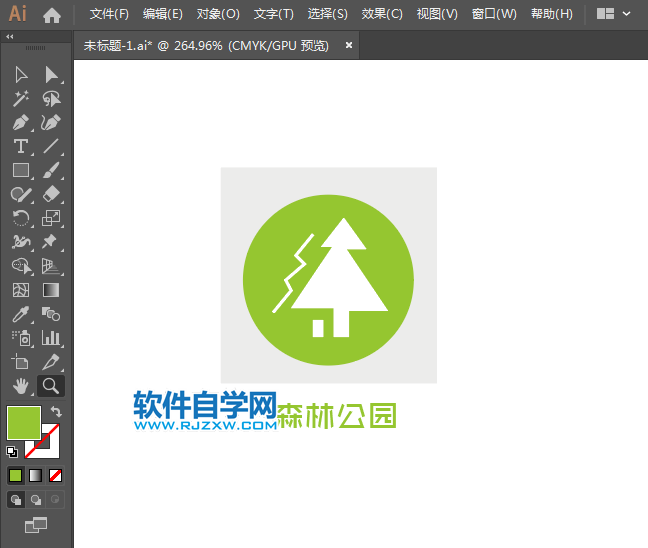The image size is (648, 548).
Task: Open the workspace switcher dropdown
Action: pos(614,14)
